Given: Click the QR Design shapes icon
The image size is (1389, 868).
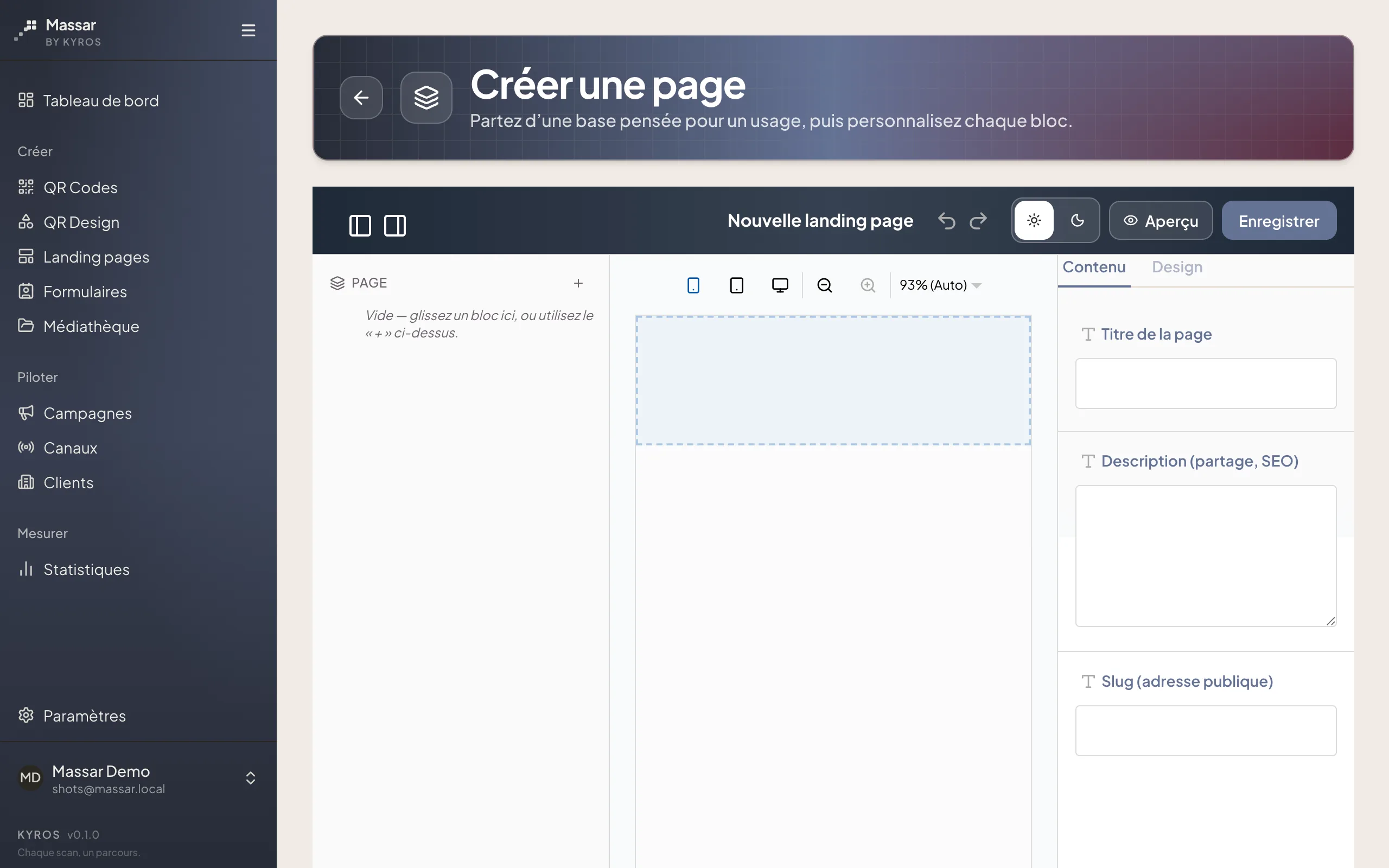Looking at the screenshot, I should click(26, 221).
